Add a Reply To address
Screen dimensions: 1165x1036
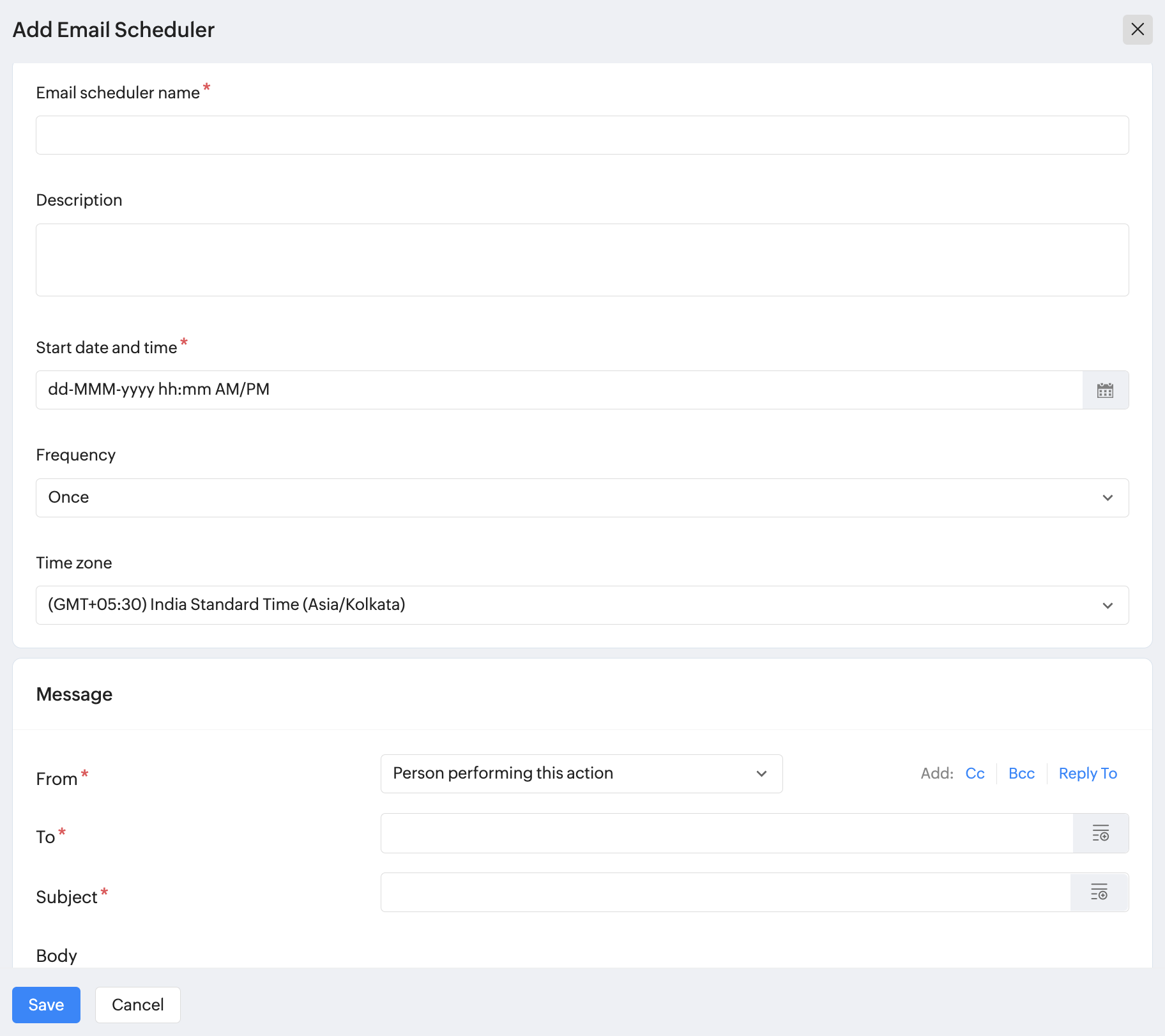[1088, 773]
